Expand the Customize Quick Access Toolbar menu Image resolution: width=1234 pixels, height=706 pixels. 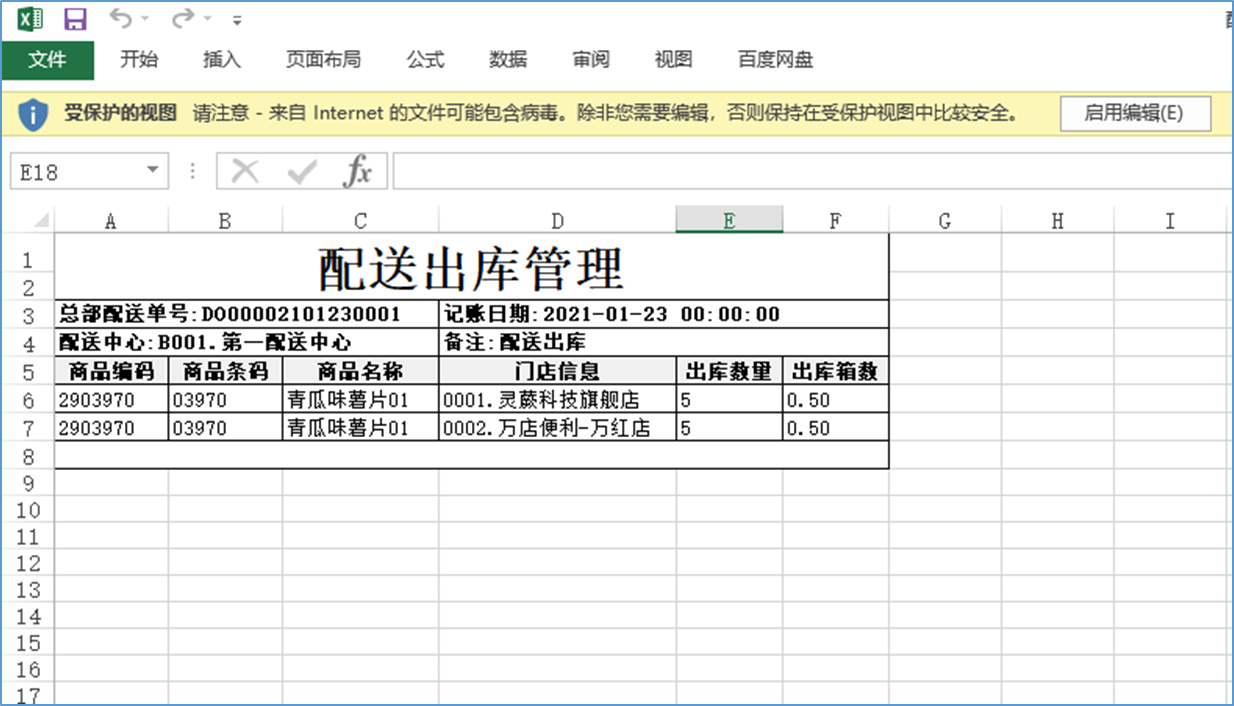237,20
